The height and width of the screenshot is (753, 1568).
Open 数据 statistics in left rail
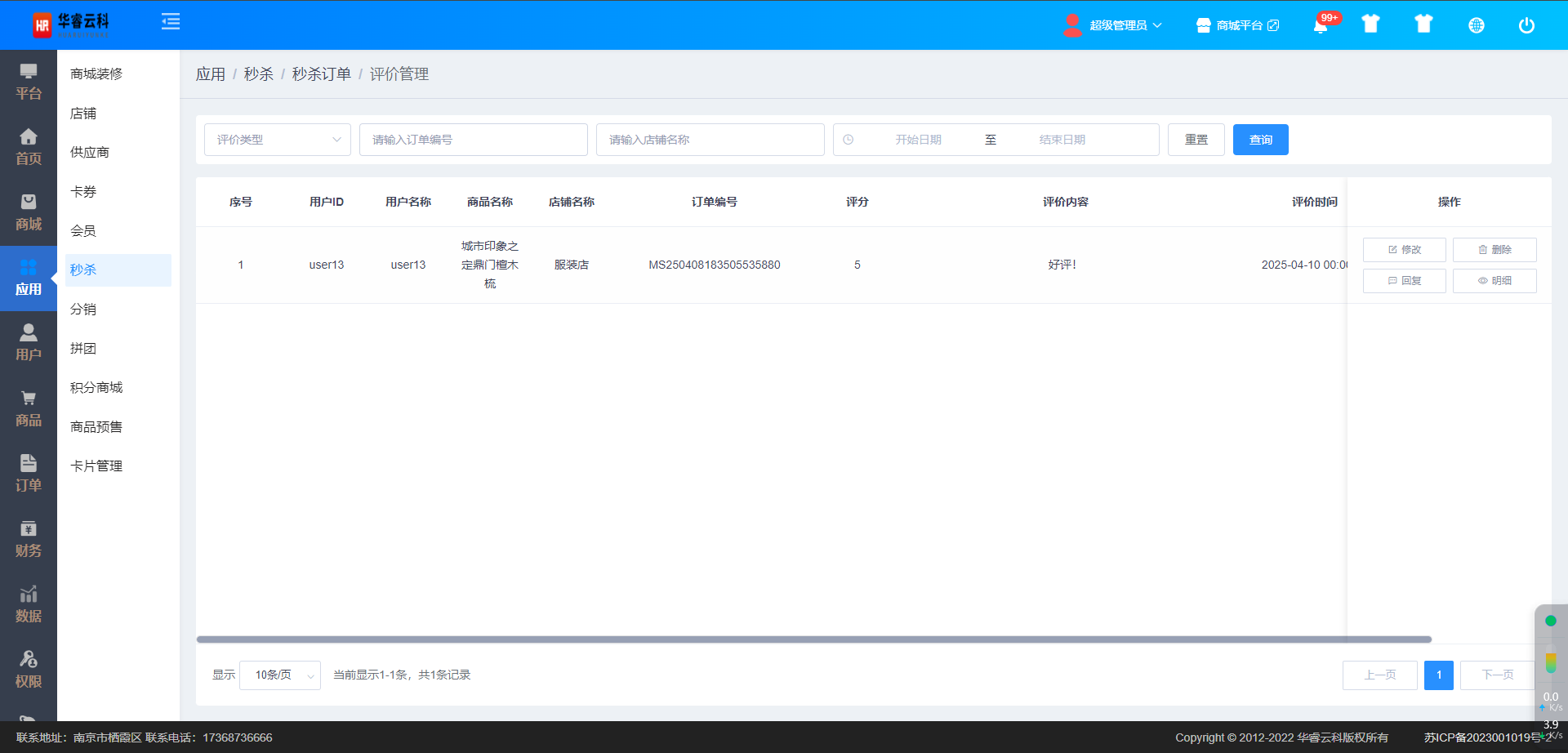pos(29,604)
